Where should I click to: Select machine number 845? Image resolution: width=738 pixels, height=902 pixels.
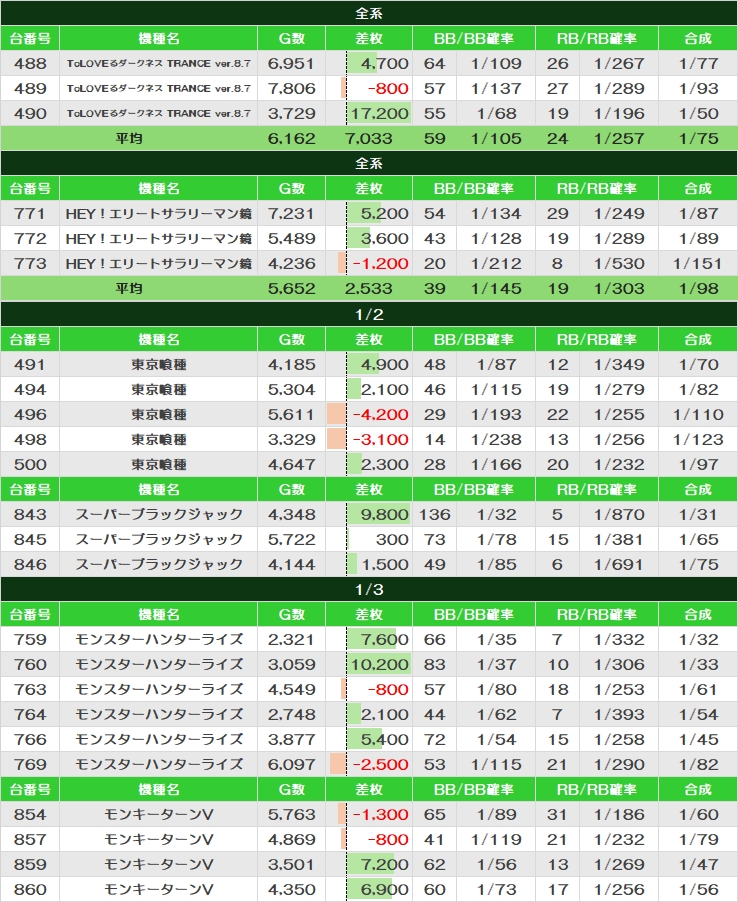[30, 540]
